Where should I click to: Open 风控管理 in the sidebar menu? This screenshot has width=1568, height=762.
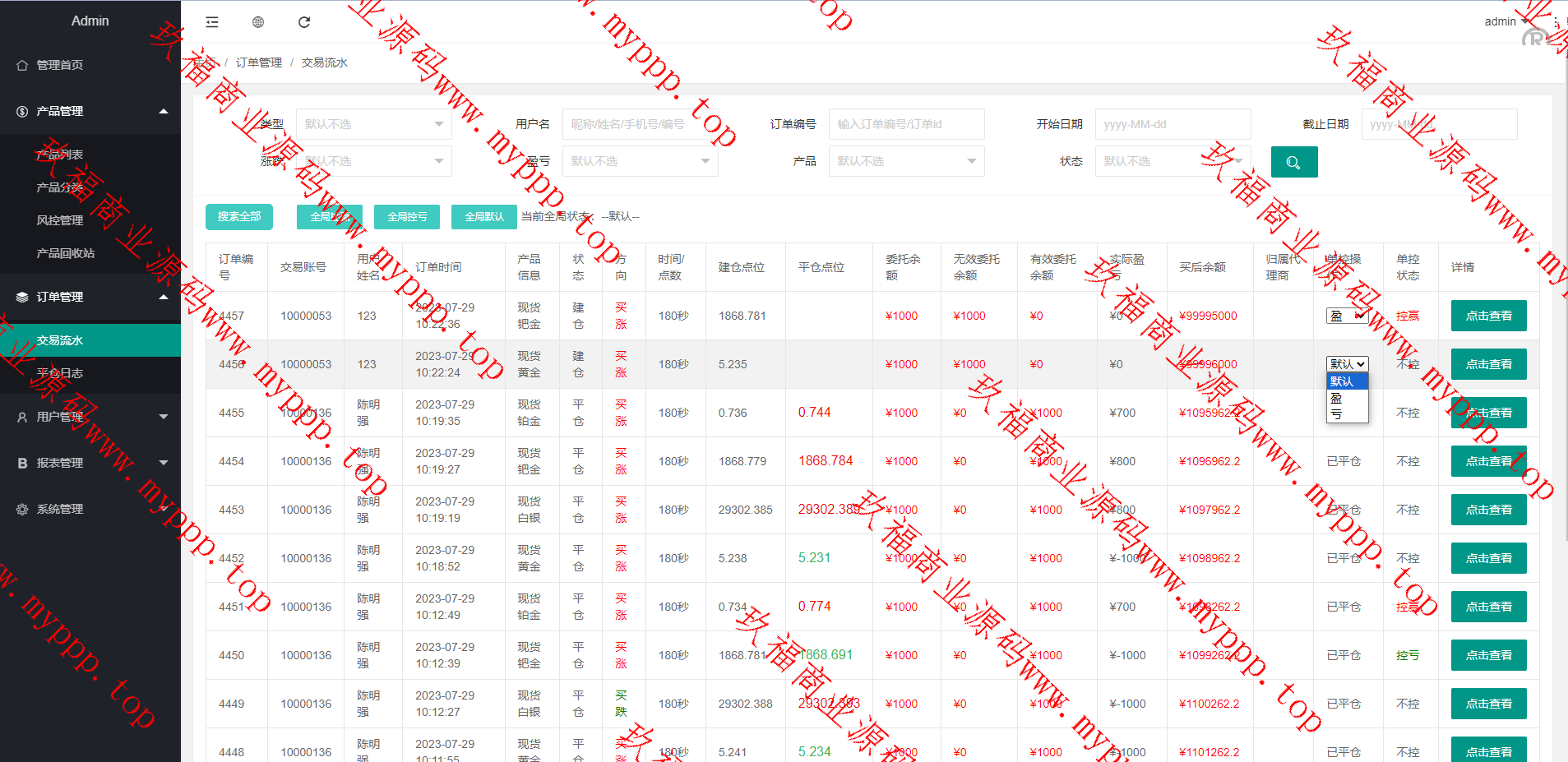[60, 220]
